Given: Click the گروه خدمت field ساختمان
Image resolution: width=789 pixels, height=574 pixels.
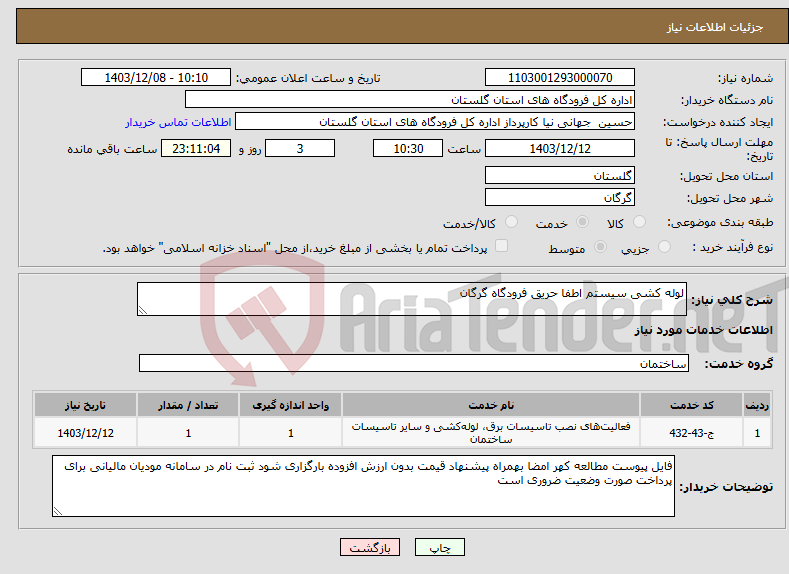Looking at the screenshot, I should (x=414, y=363).
